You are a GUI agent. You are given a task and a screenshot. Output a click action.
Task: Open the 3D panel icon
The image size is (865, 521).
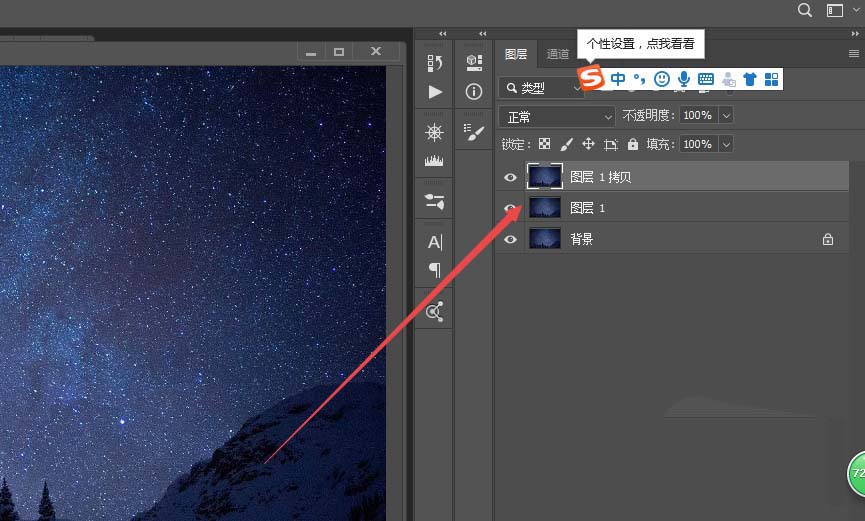[x=474, y=62]
